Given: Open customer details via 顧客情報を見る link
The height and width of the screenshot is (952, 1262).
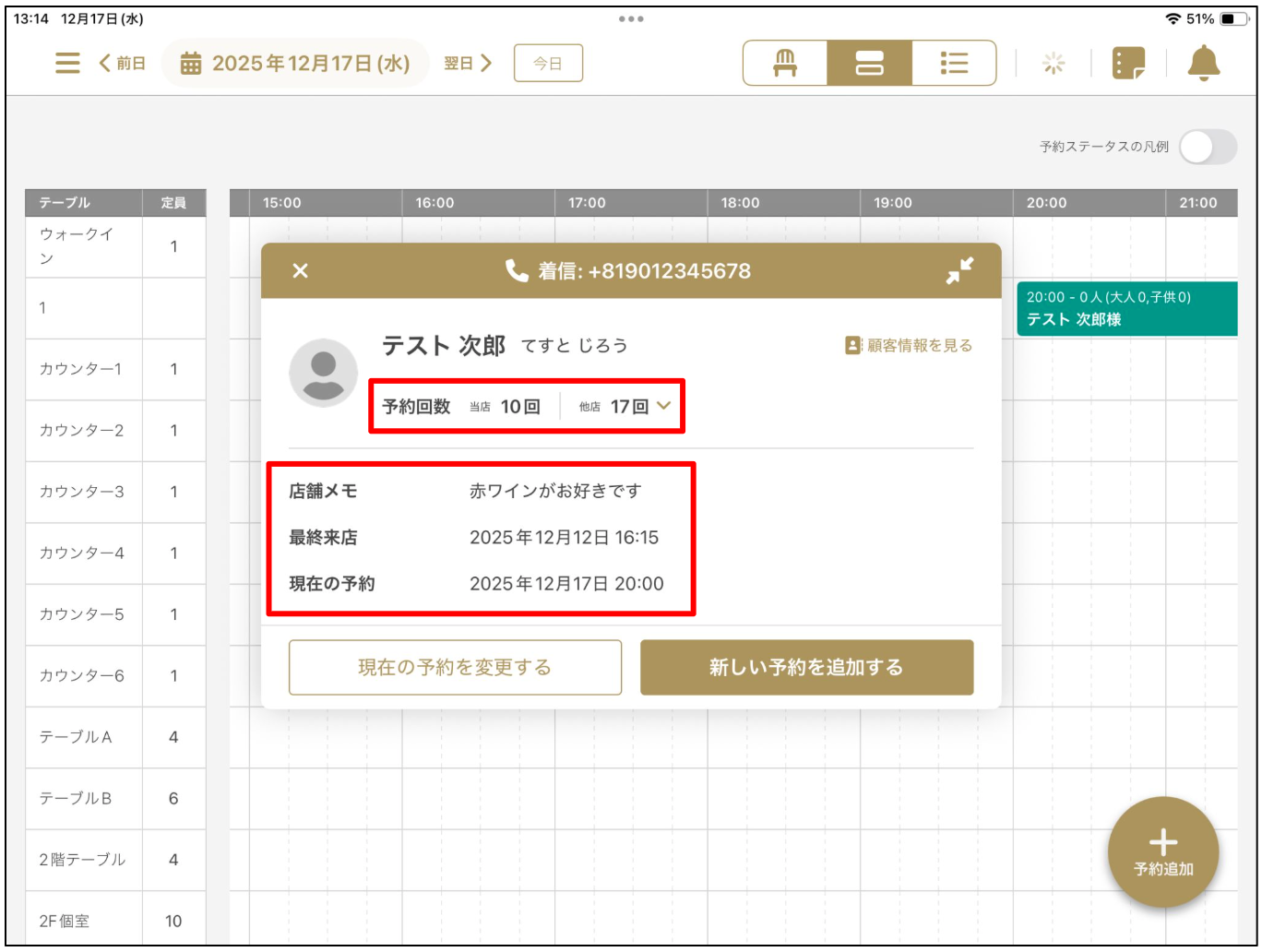Looking at the screenshot, I should pyautogui.click(x=915, y=345).
